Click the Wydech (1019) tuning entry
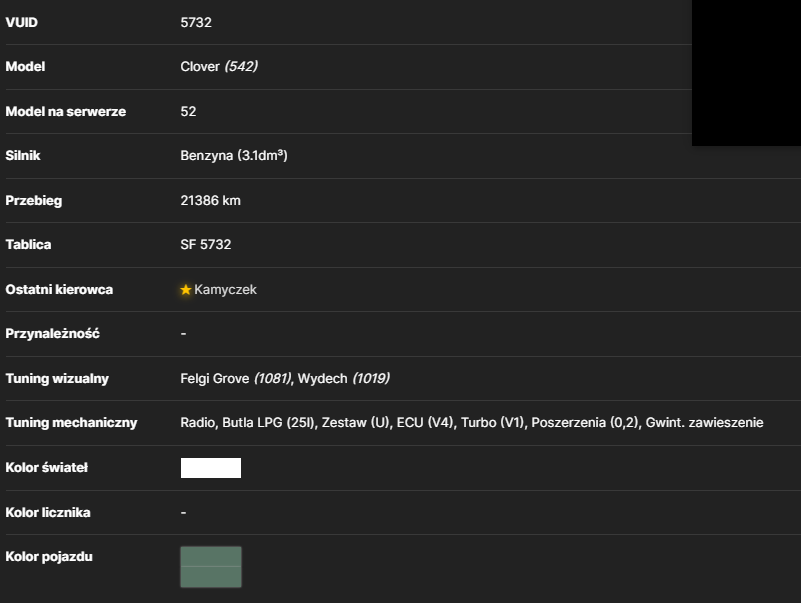Screen dimensions: 801x603 coord(344,378)
